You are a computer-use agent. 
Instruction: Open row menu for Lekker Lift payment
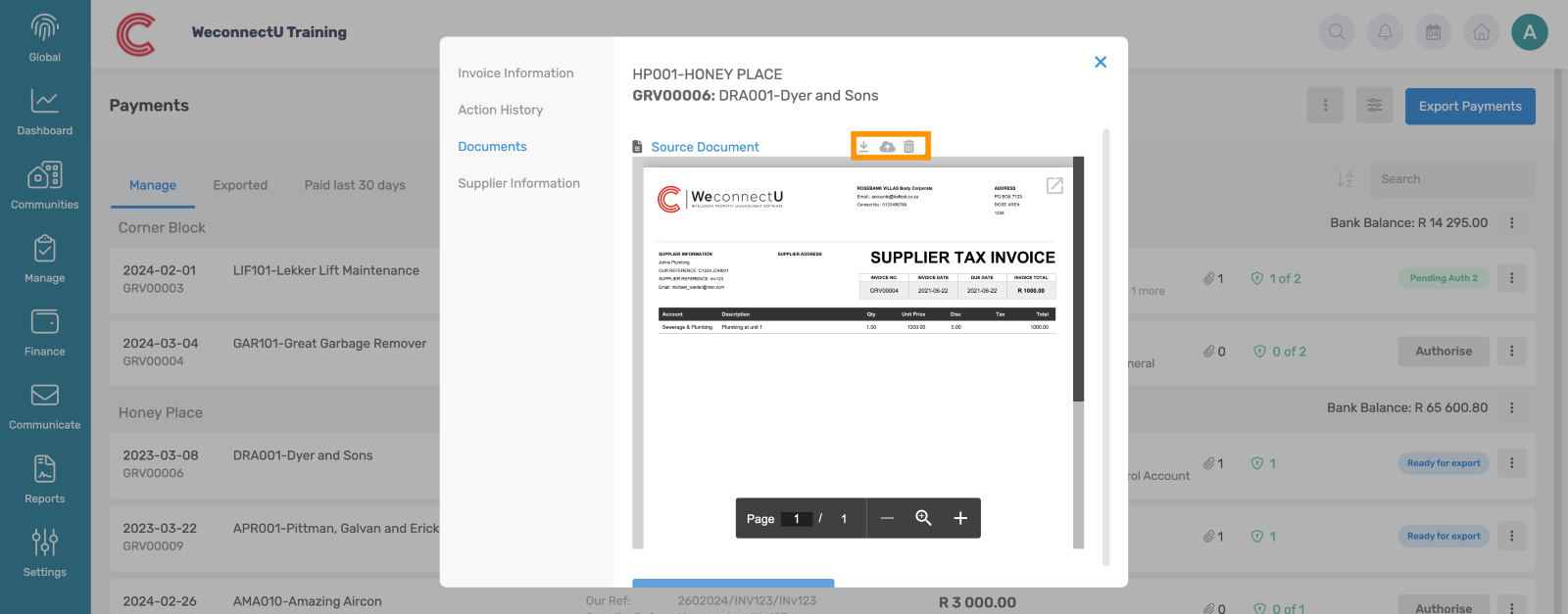(x=1512, y=278)
